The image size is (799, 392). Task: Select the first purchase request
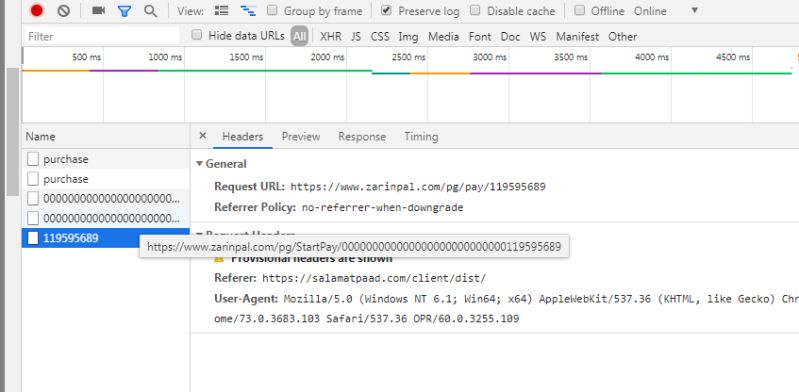[x=105, y=159]
